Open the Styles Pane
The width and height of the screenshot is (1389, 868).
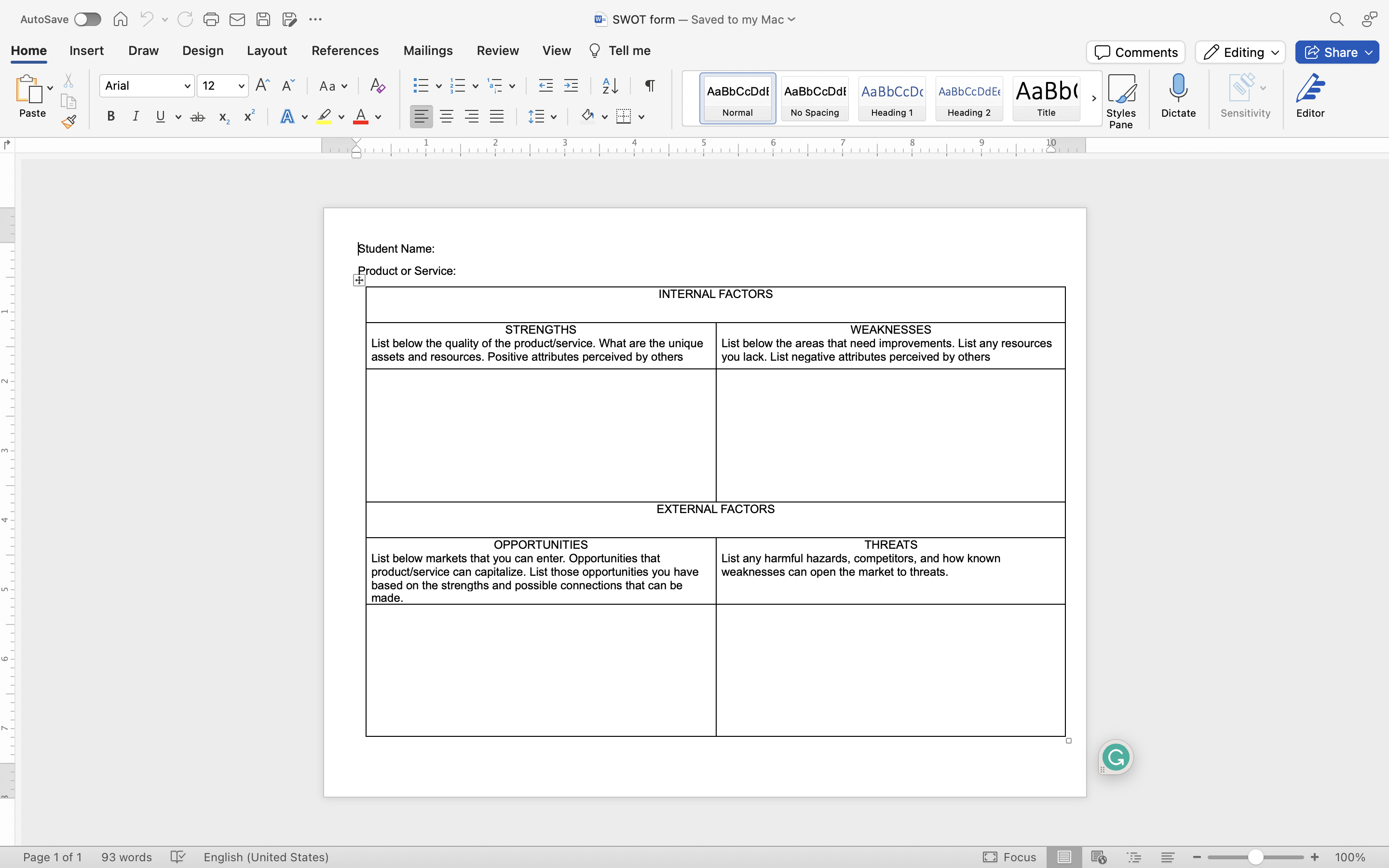[1121, 99]
